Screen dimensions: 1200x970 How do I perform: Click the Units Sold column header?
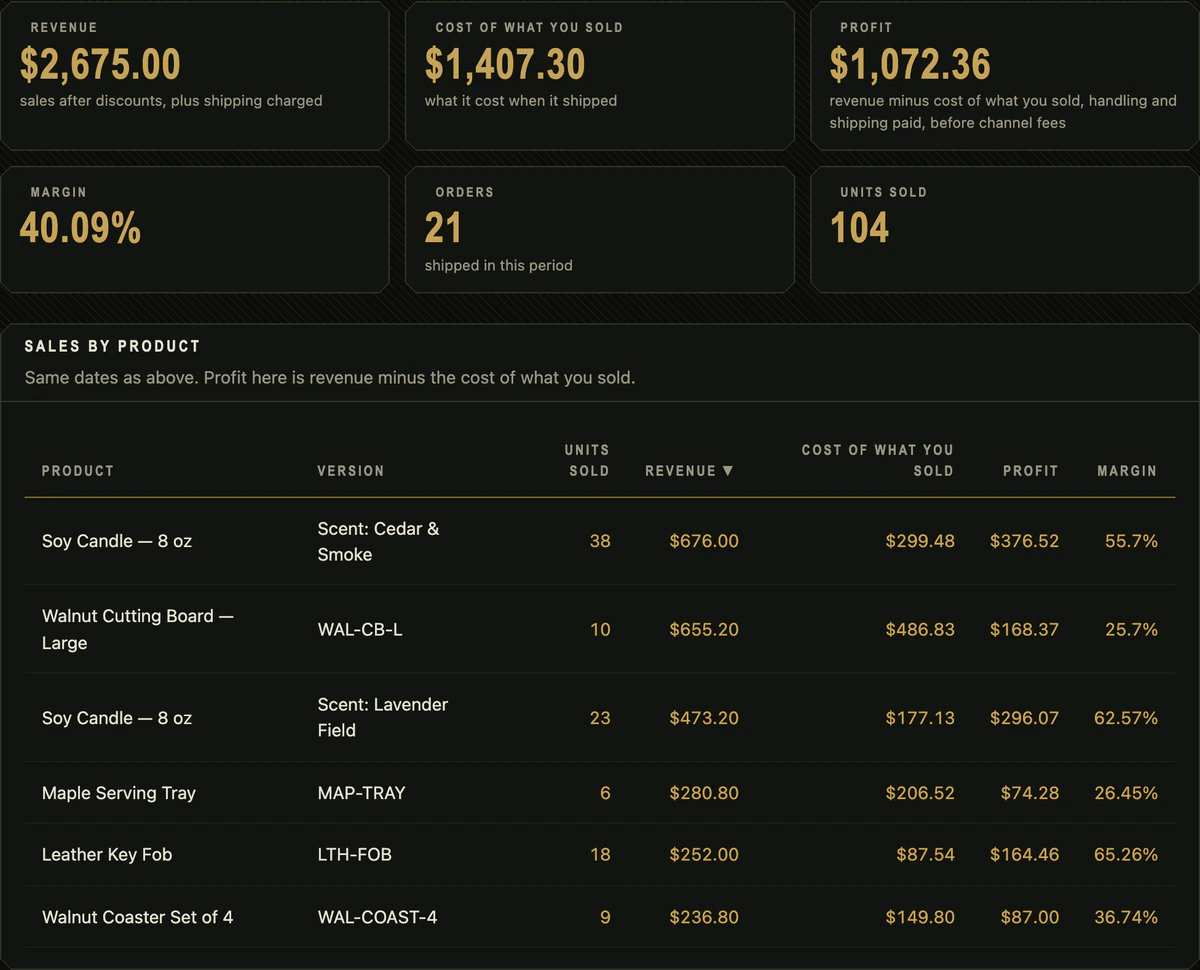click(x=587, y=460)
